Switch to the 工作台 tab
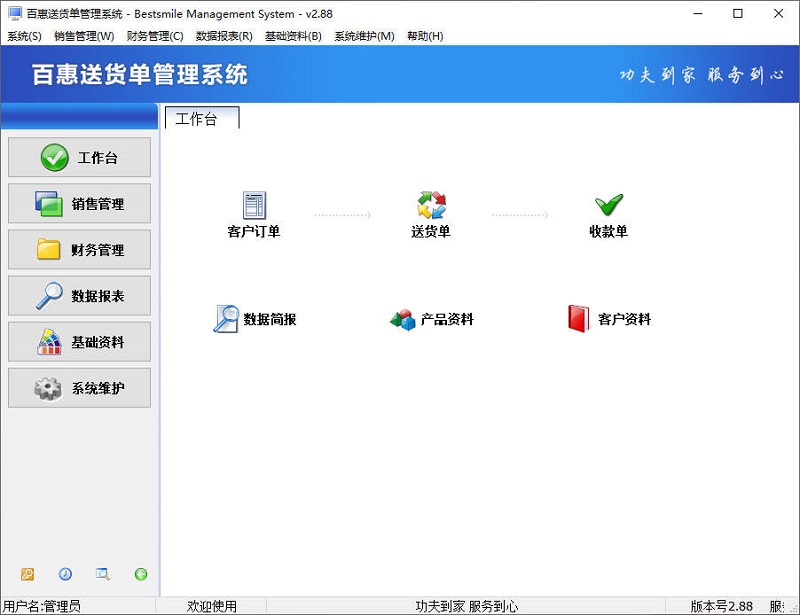The image size is (800, 615). [199, 116]
